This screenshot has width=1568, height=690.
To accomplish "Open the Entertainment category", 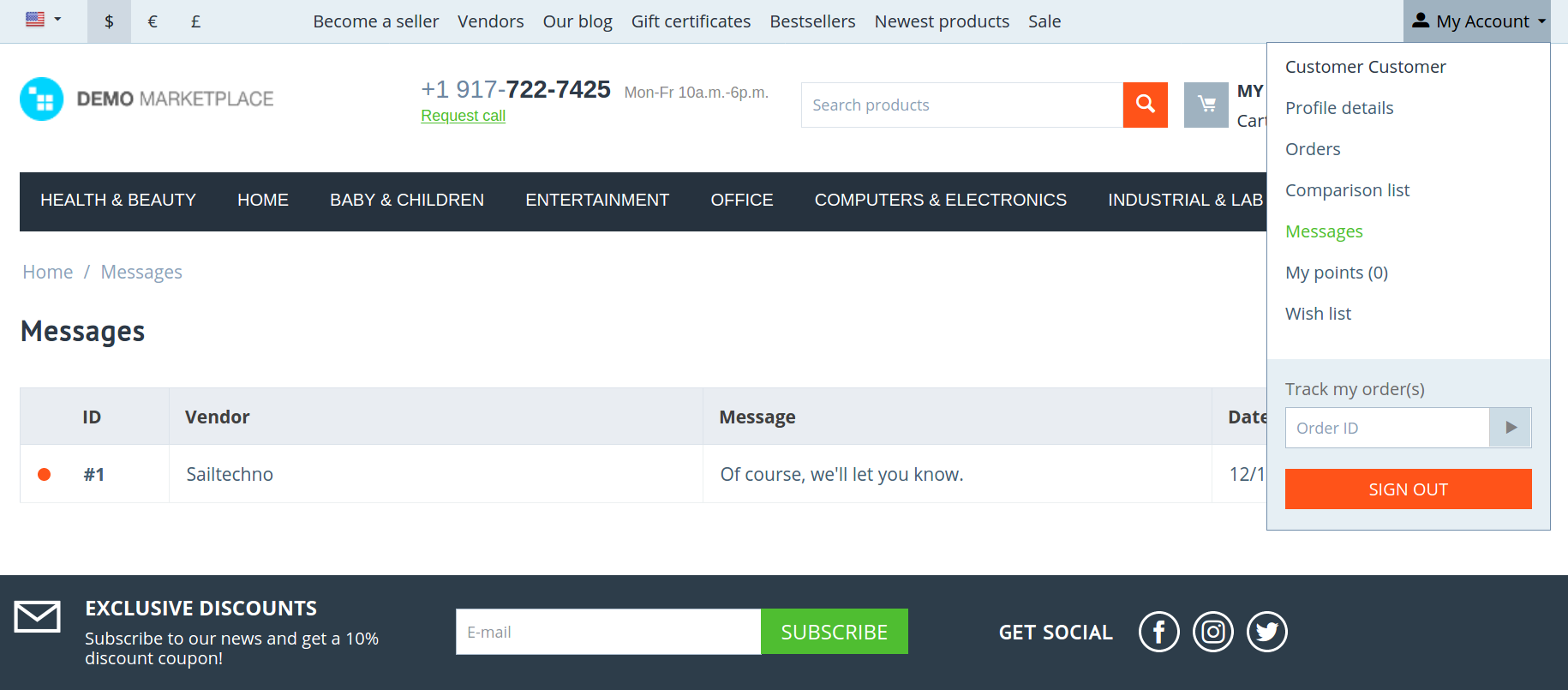I will [x=597, y=201].
